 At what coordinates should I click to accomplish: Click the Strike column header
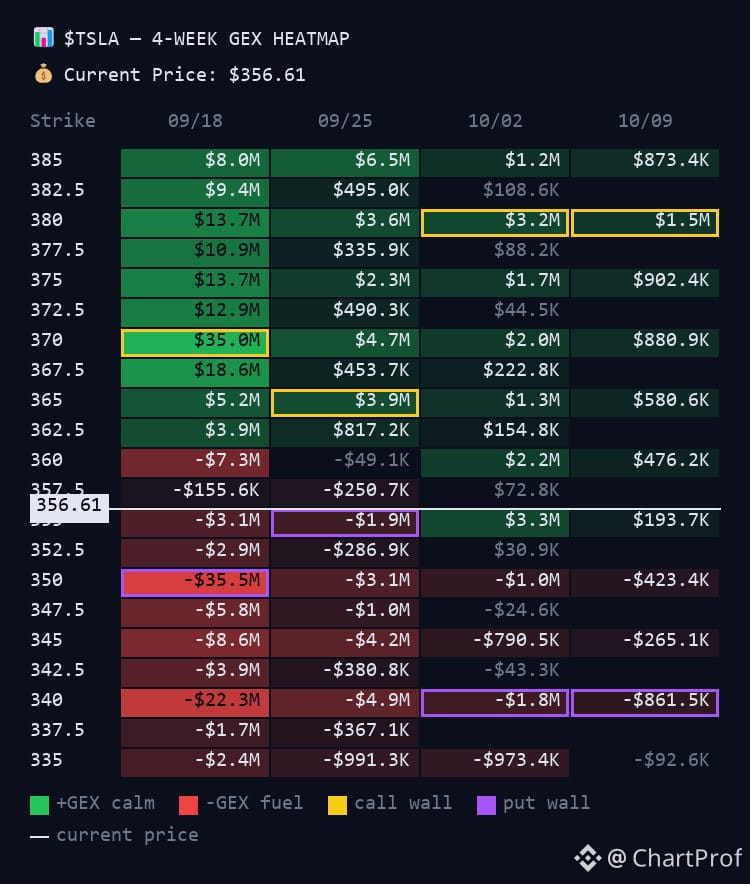[x=63, y=121]
